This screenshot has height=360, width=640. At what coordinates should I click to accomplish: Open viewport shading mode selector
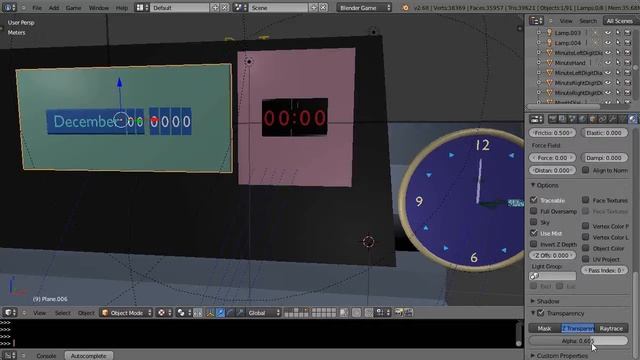click(164, 313)
